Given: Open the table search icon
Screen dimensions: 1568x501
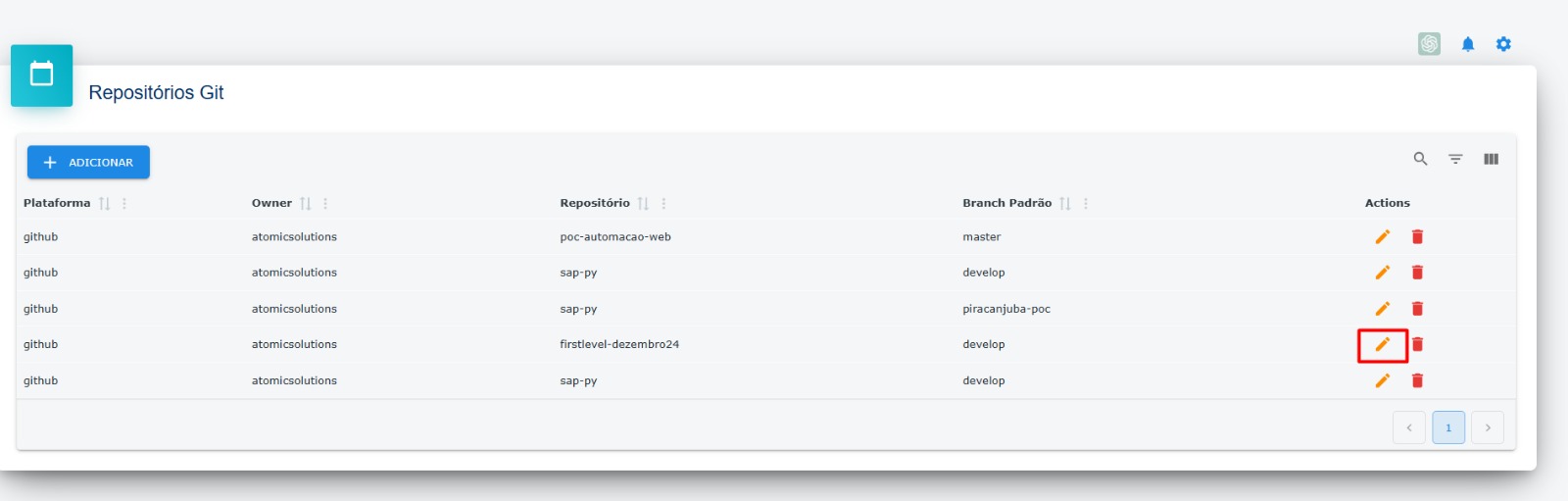Looking at the screenshot, I should pos(1420,159).
